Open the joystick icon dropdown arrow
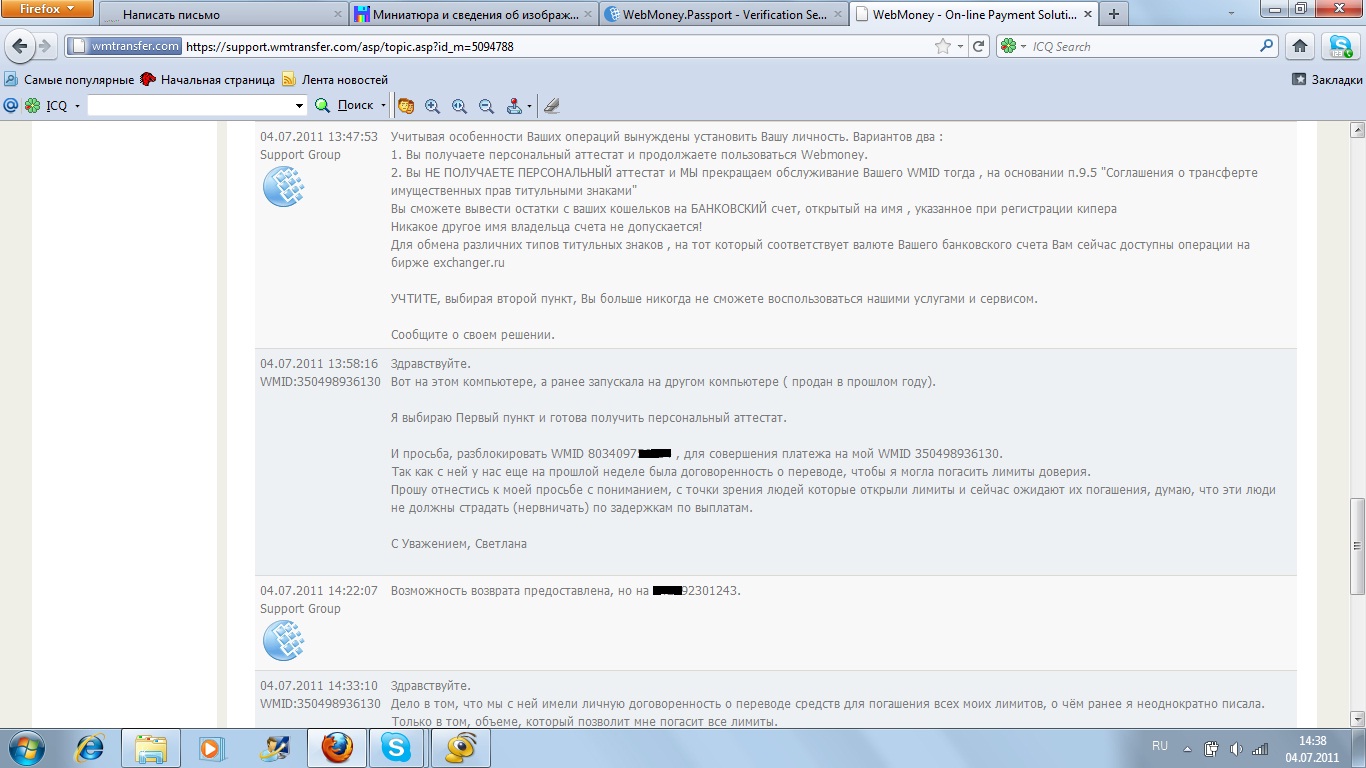 [x=529, y=105]
